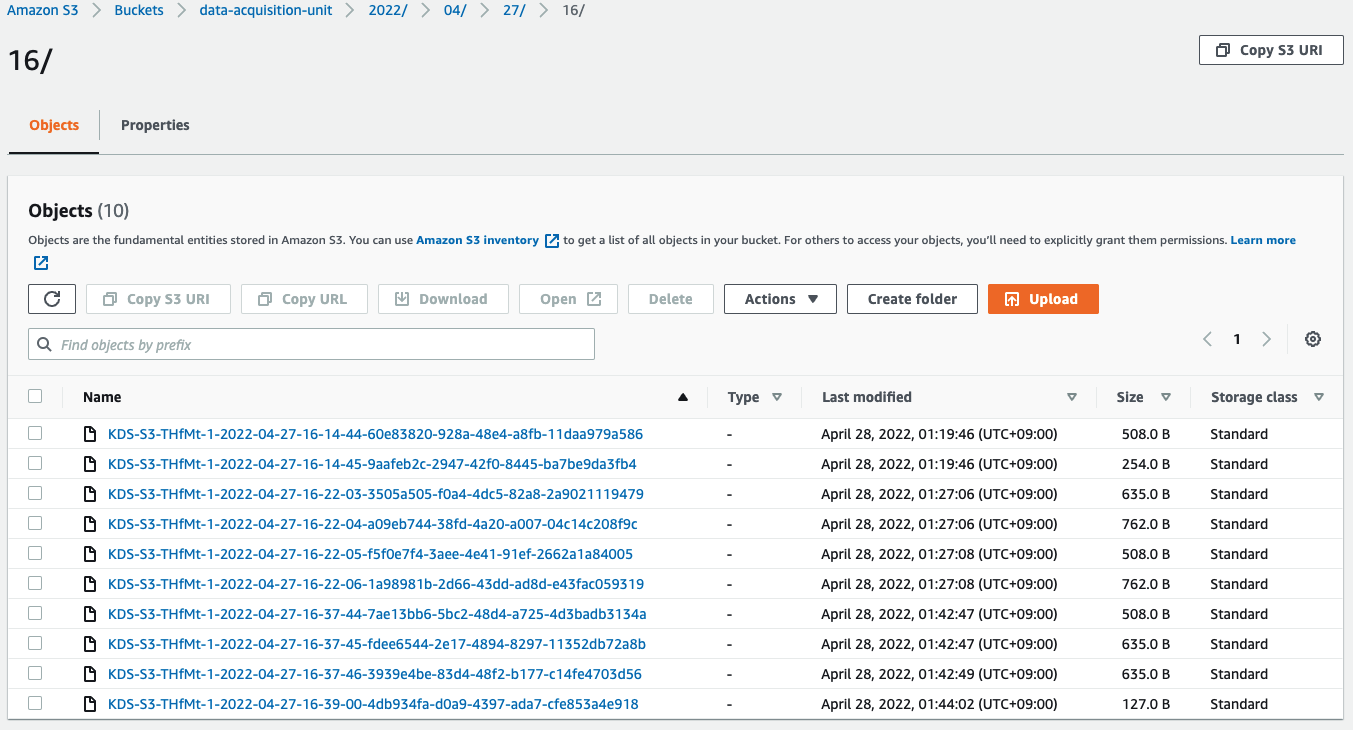Select all objects with the header checkbox
Image resolution: width=1353 pixels, height=730 pixels.
pos(35,396)
